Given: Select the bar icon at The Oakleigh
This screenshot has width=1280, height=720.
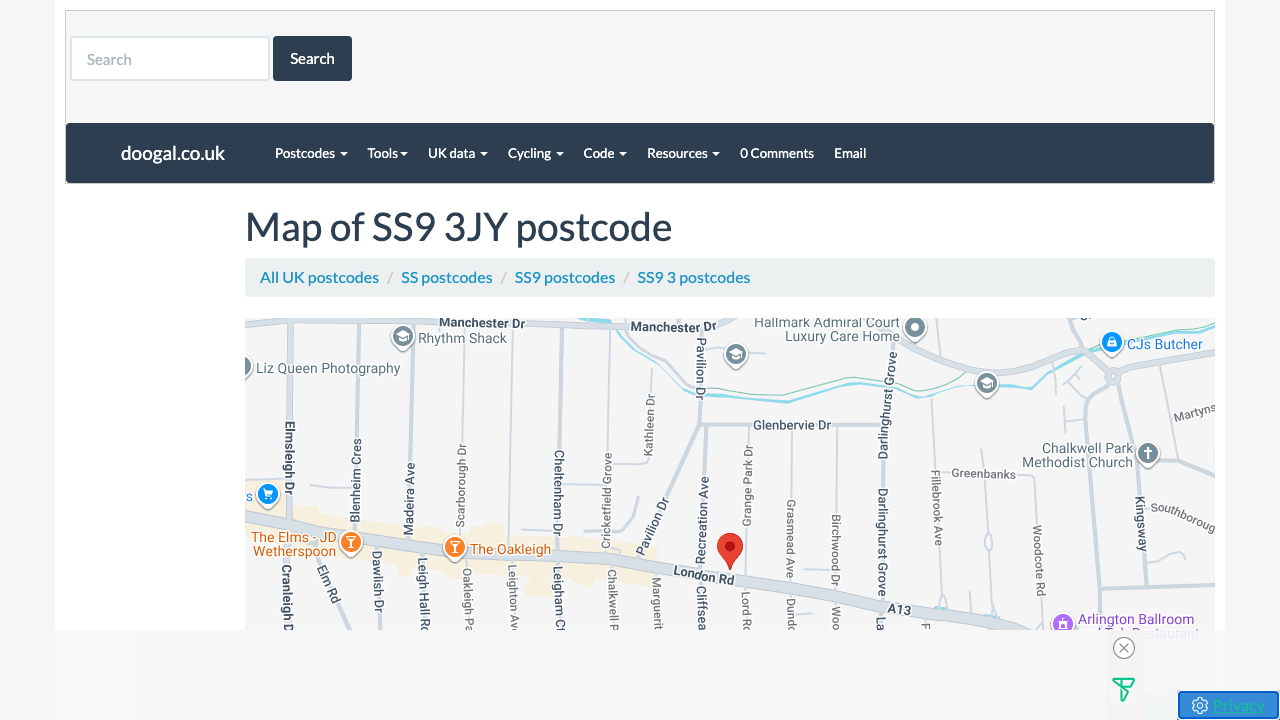Looking at the screenshot, I should point(455,548).
